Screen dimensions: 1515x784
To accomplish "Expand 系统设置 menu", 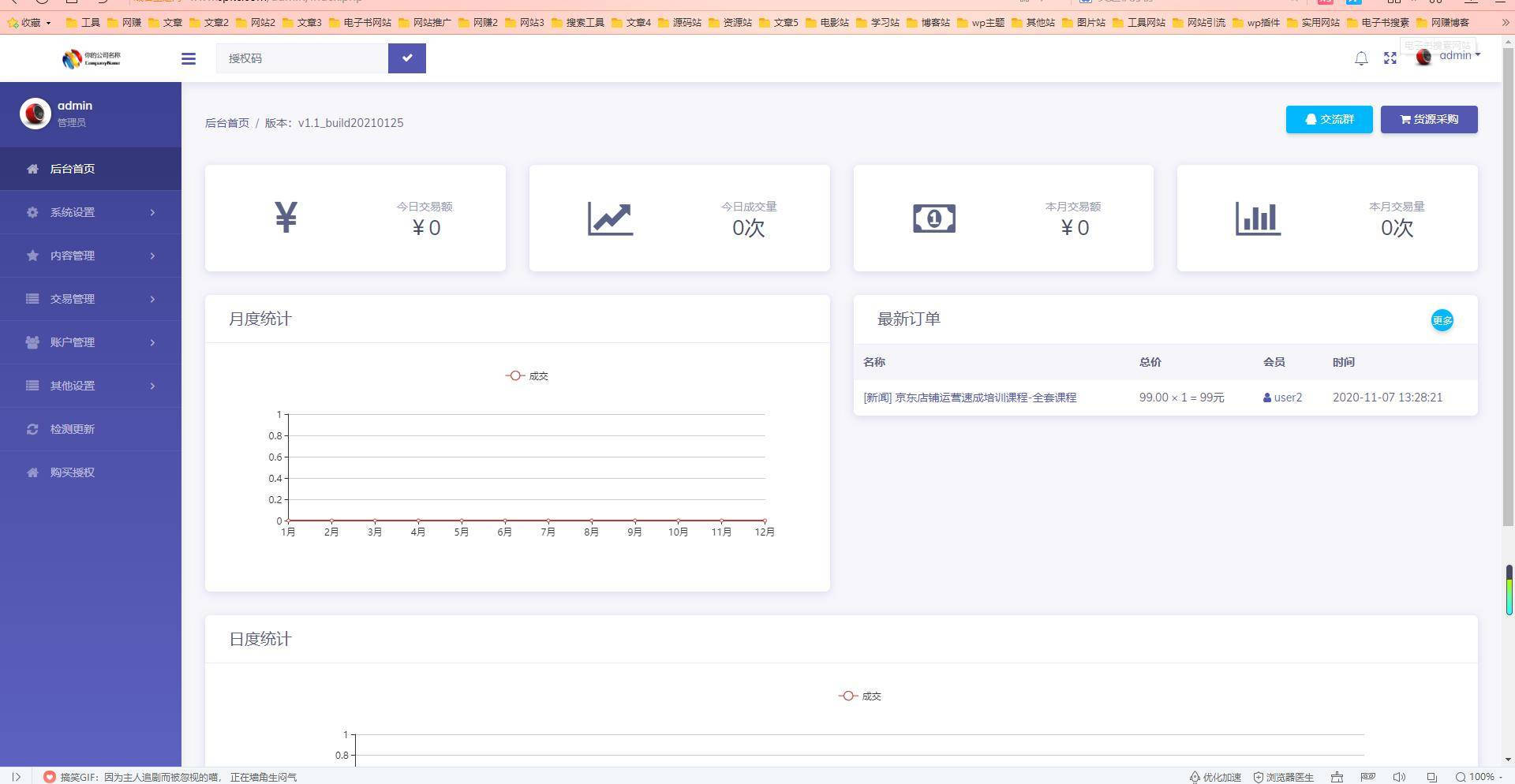I will click(91, 212).
